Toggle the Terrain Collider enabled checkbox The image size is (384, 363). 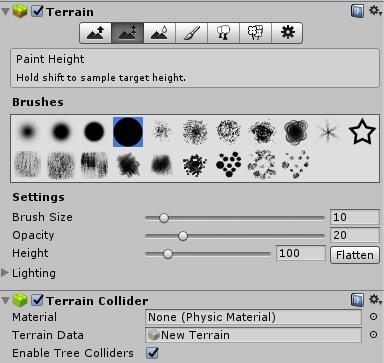click(37, 300)
